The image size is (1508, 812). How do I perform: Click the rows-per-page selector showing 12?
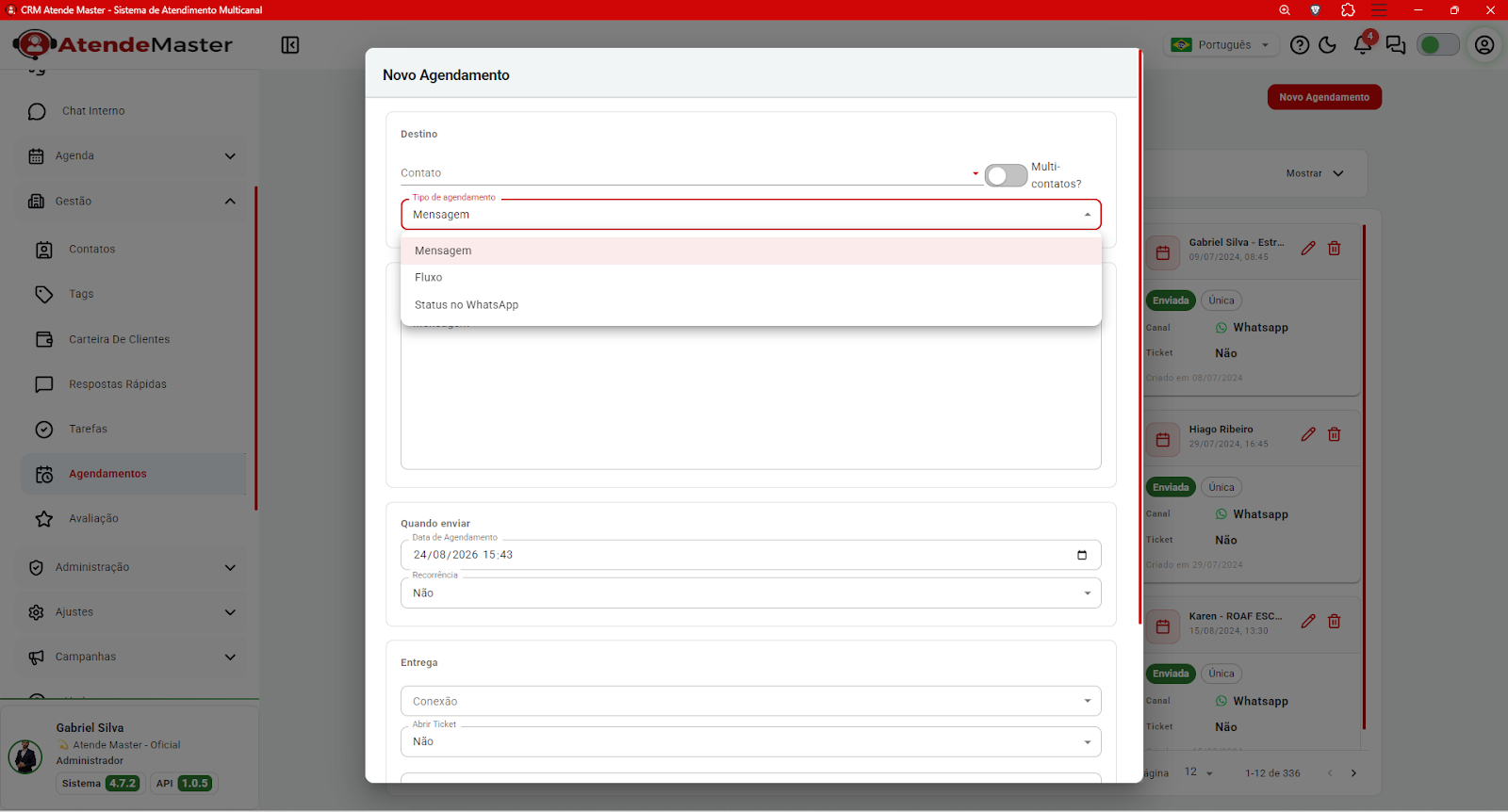tap(1199, 772)
